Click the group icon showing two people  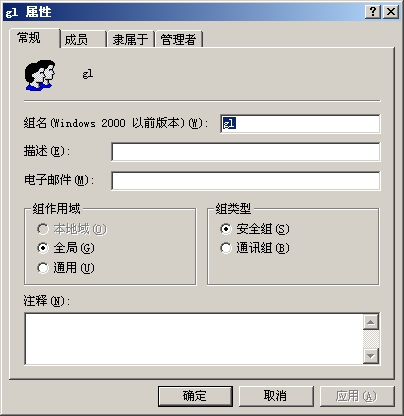tap(40, 75)
